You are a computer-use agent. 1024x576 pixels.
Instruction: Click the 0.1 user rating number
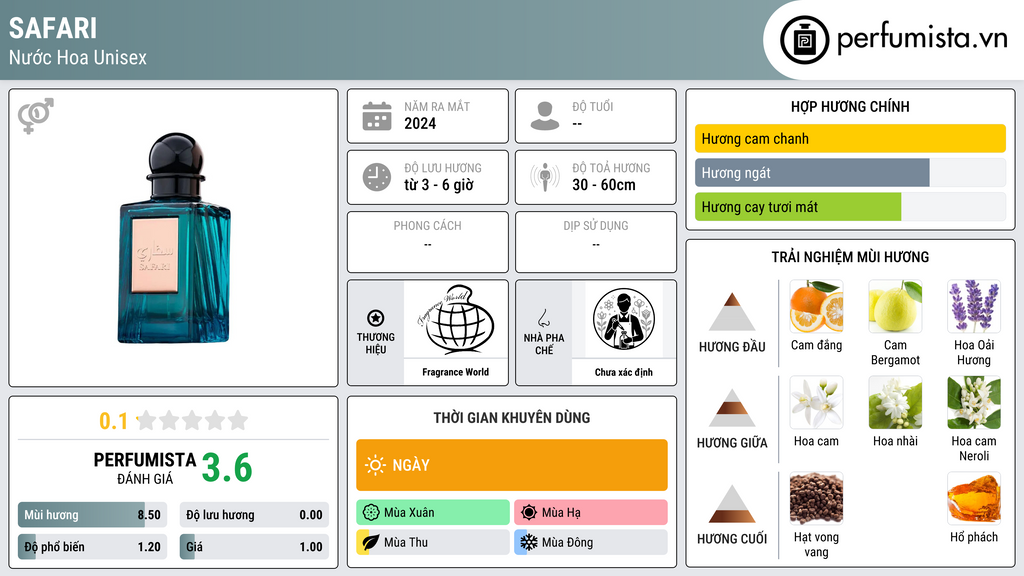click(114, 421)
